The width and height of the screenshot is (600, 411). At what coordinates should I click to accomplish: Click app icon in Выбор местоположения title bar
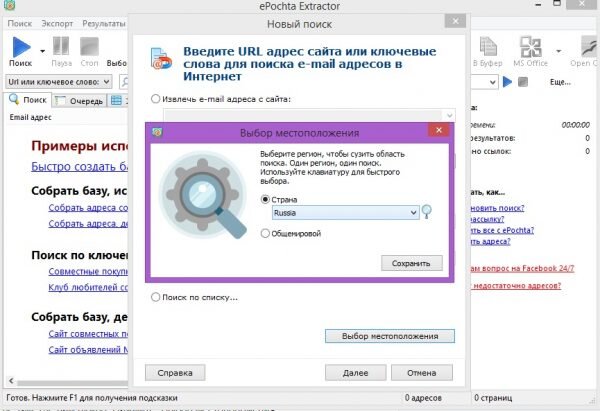[x=157, y=132]
